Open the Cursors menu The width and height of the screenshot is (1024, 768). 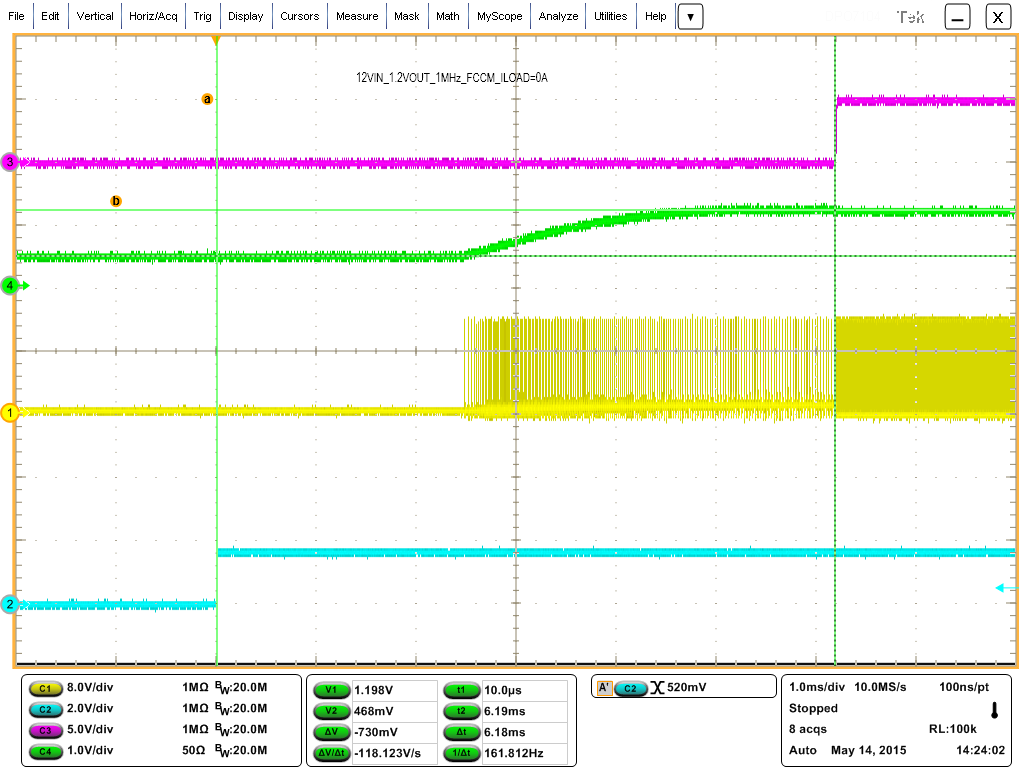[x=300, y=16]
